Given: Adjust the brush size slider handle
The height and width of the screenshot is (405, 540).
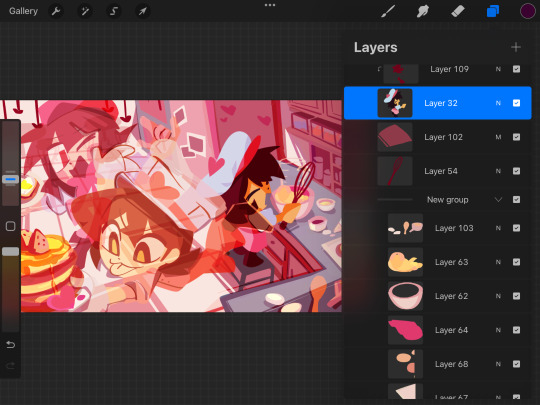Looking at the screenshot, I should 10,179.
